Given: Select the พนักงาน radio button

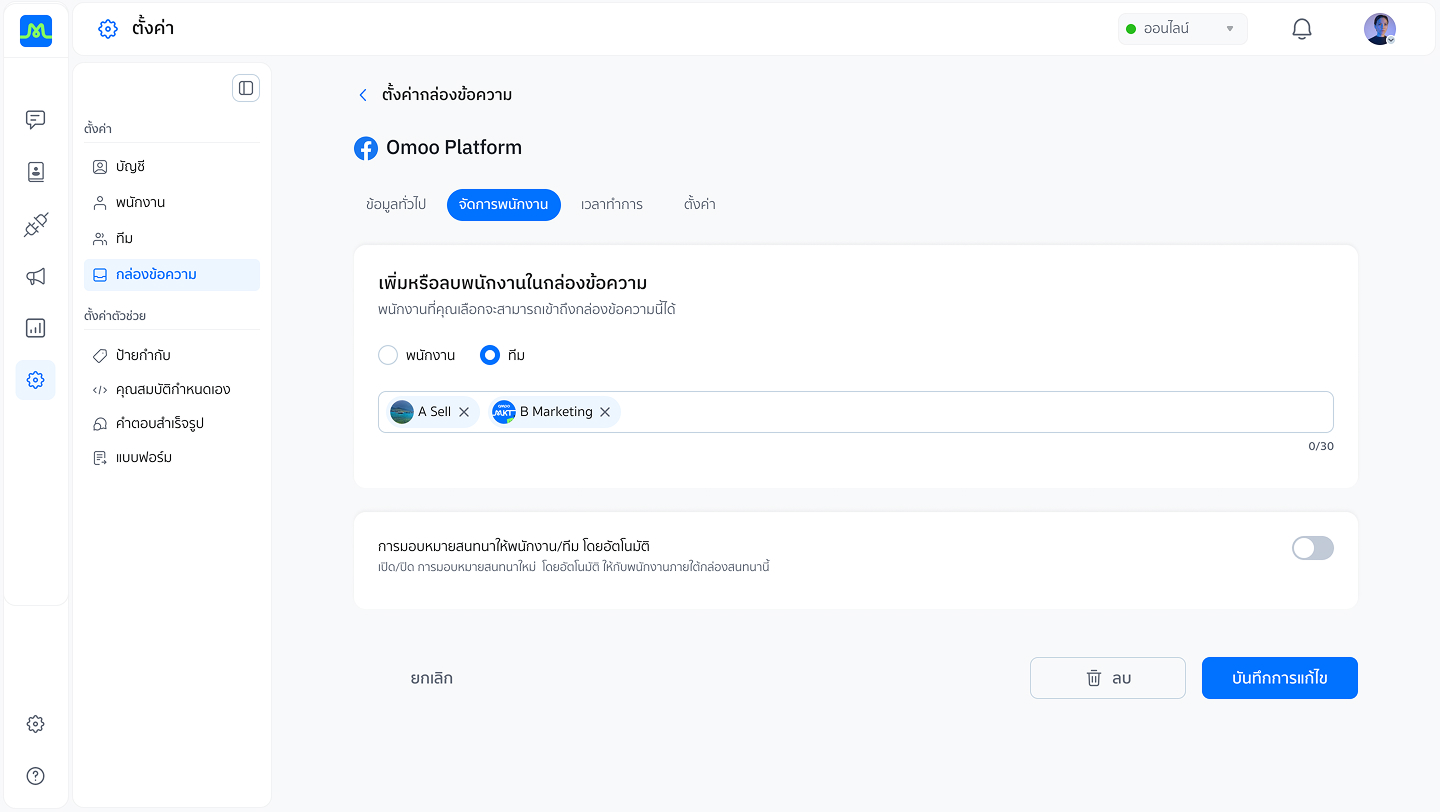Looking at the screenshot, I should tap(388, 355).
